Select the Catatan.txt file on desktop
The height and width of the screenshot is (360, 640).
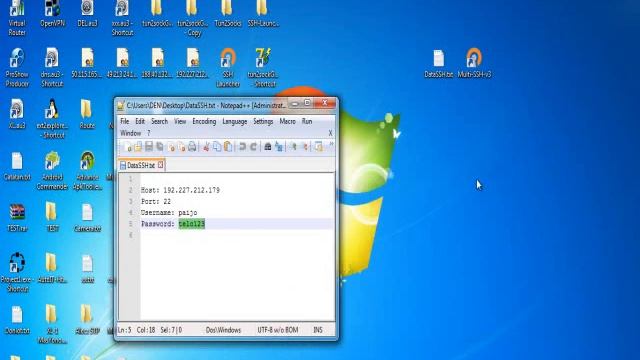coord(17,167)
